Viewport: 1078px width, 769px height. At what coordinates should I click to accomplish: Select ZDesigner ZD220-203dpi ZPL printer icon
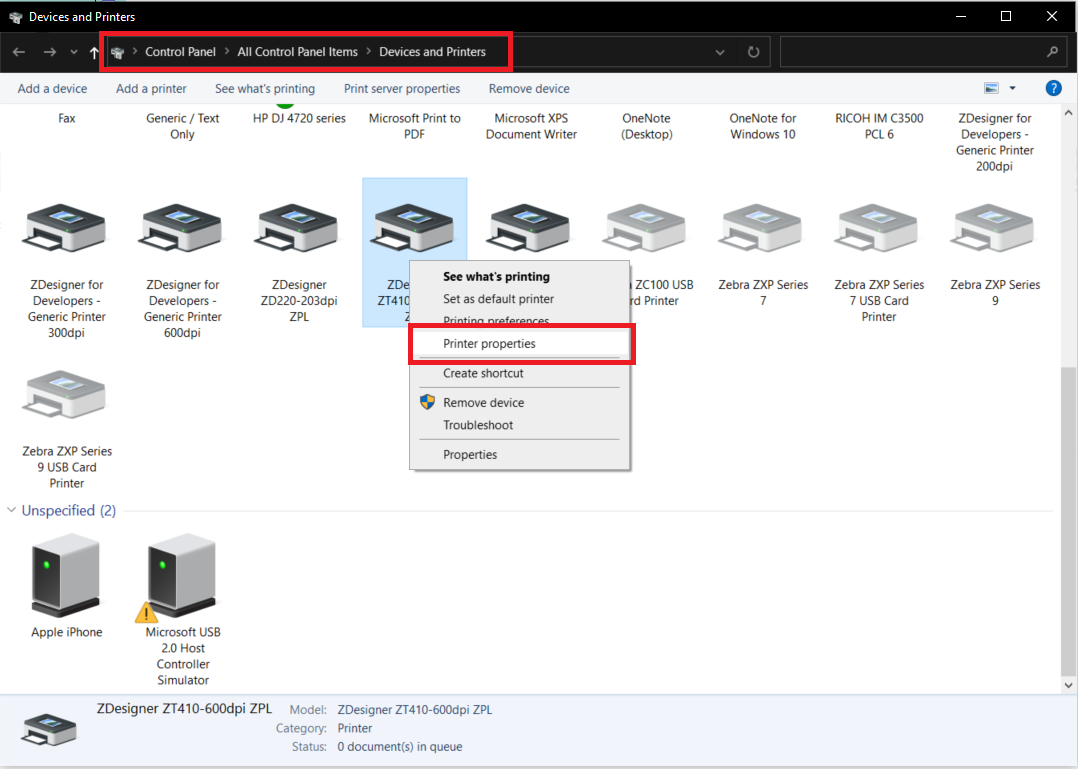298,230
